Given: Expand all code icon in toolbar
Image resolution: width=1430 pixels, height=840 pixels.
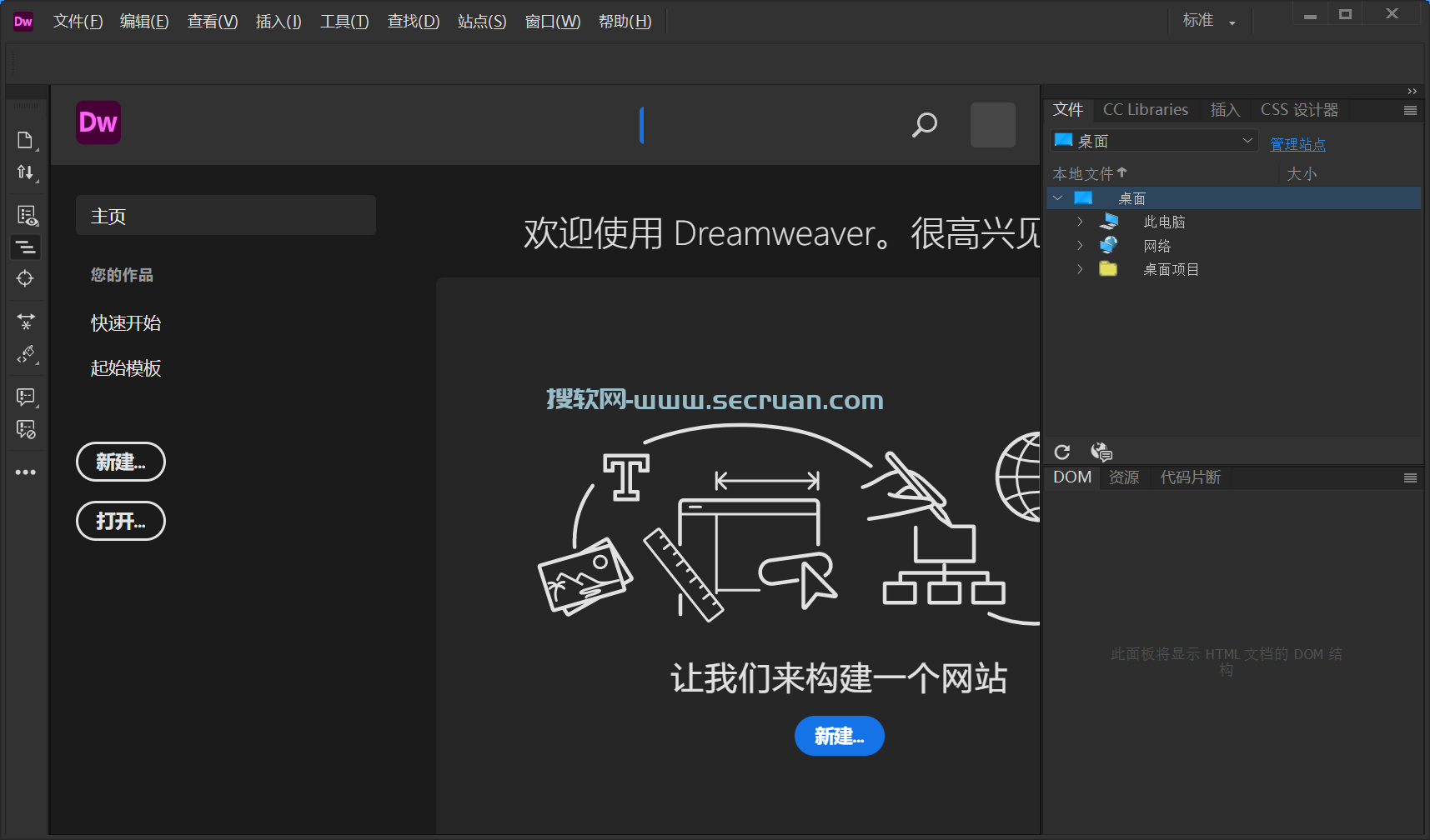Looking at the screenshot, I should coord(26,321).
